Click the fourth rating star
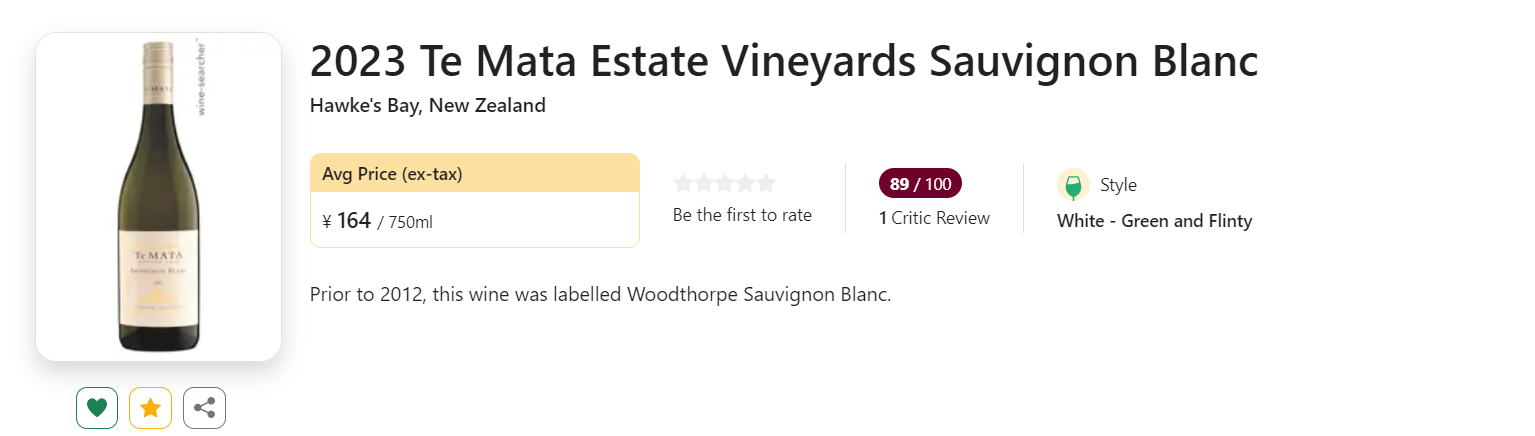 point(745,183)
